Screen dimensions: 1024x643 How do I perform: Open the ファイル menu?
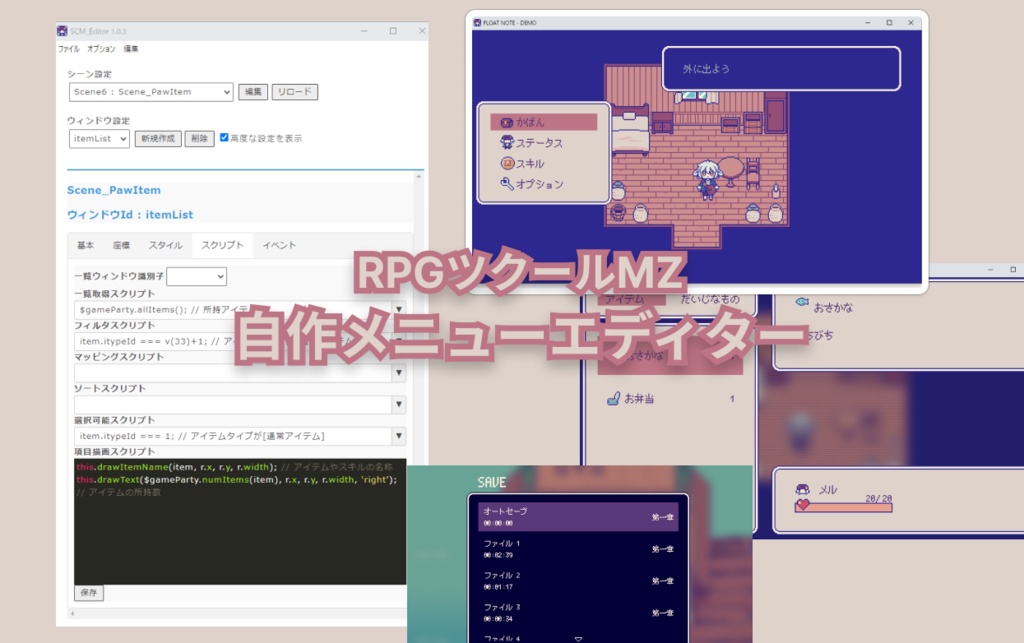pyautogui.click(x=69, y=49)
